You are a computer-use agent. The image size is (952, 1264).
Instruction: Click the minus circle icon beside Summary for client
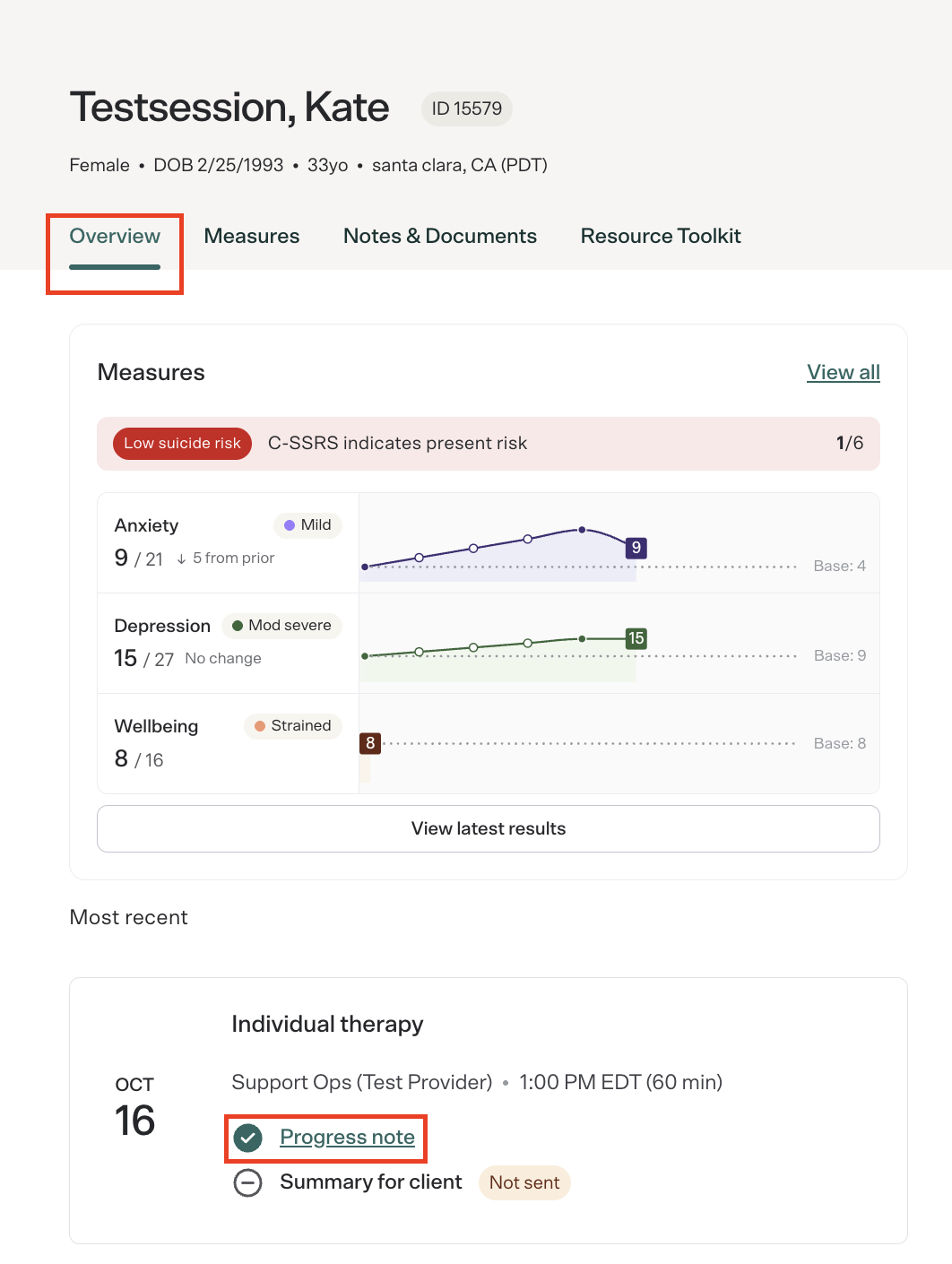[x=247, y=1182]
